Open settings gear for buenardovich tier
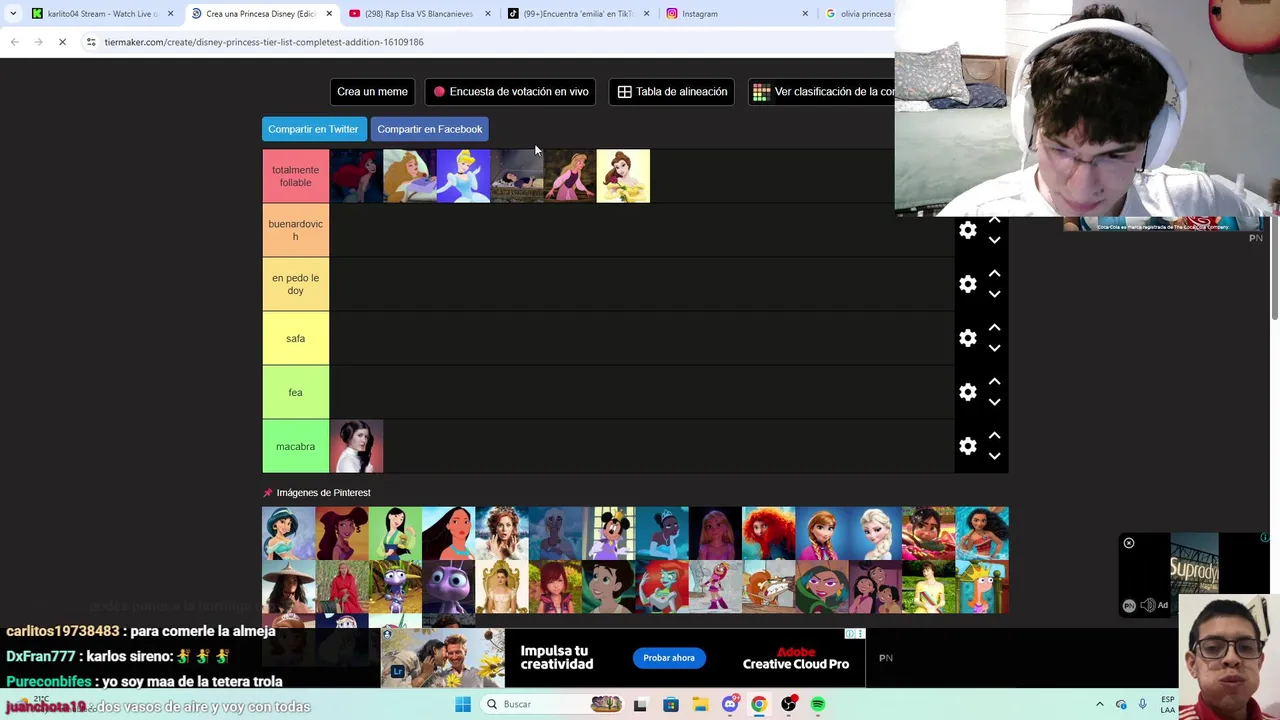This screenshot has width=1280, height=720. point(967,230)
